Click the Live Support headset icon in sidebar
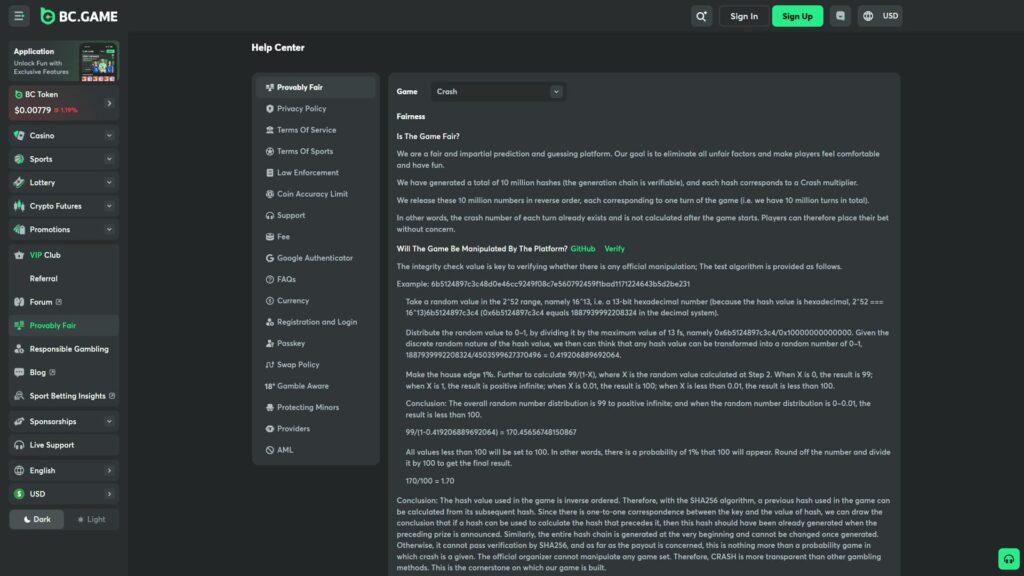Viewport: 1024px width, 576px height. (x=19, y=445)
